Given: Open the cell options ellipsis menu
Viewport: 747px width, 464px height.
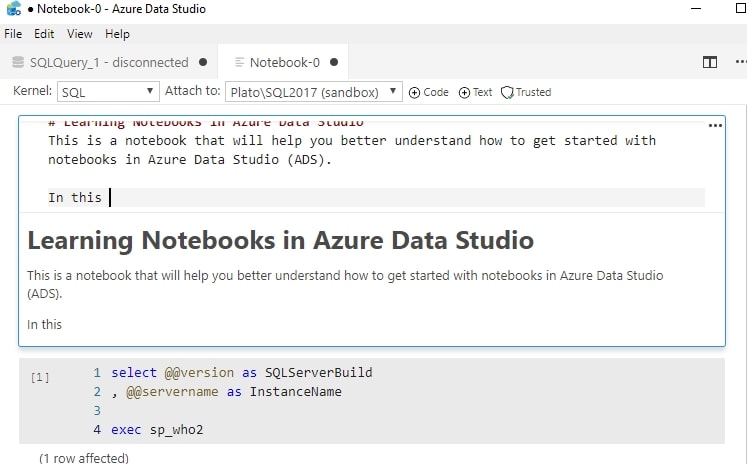Looking at the screenshot, I should [x=715, y=126].
